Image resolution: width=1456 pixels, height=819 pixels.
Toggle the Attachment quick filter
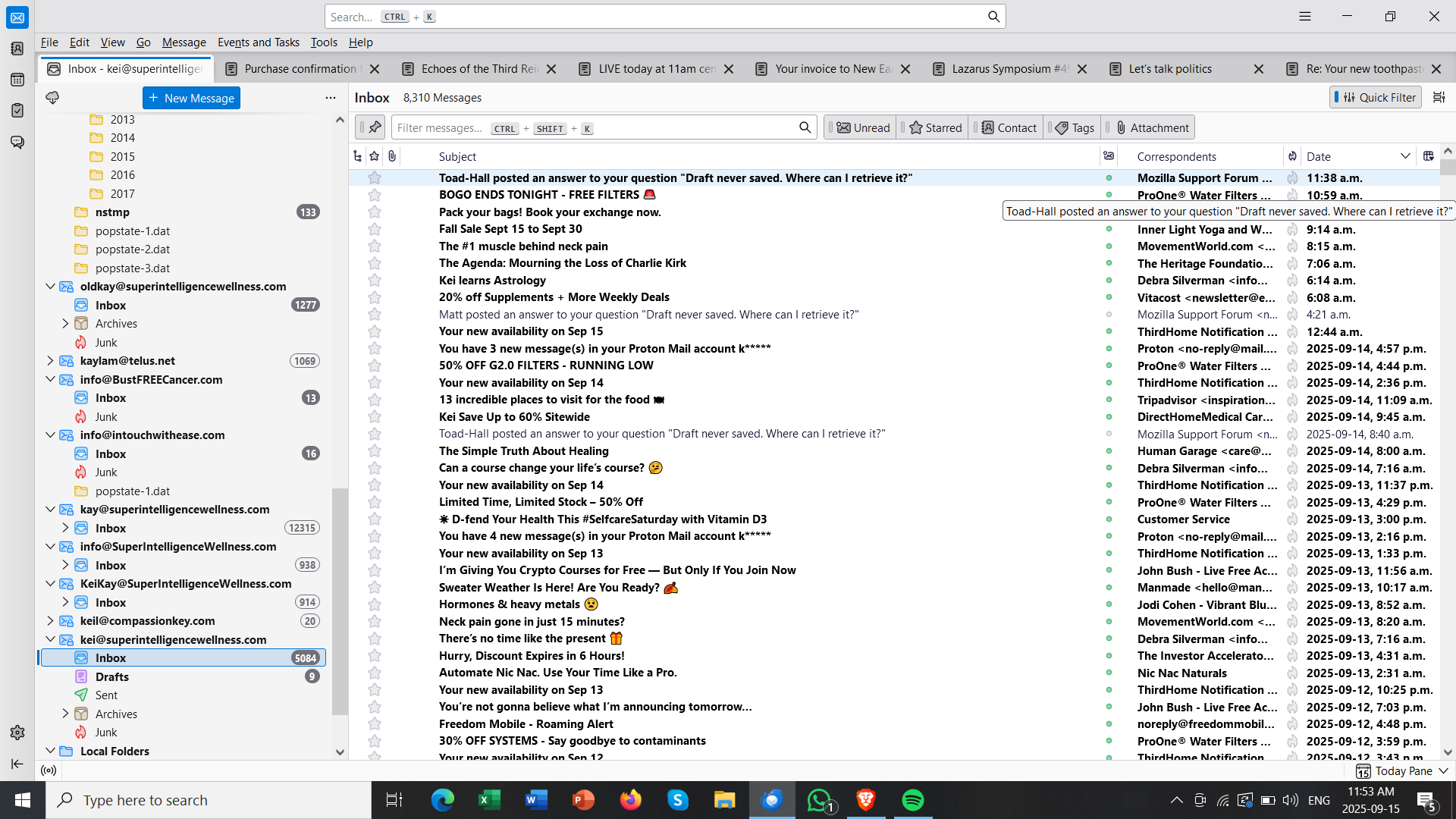[x=1148, y=127]
